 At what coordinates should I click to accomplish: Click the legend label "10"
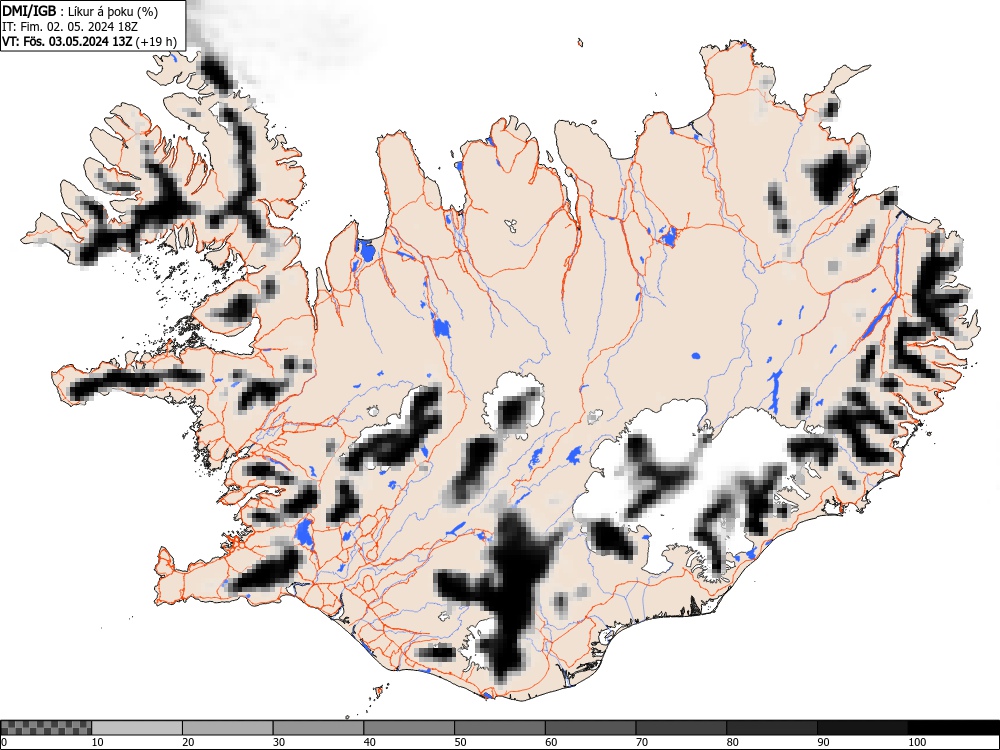(98, 742)
